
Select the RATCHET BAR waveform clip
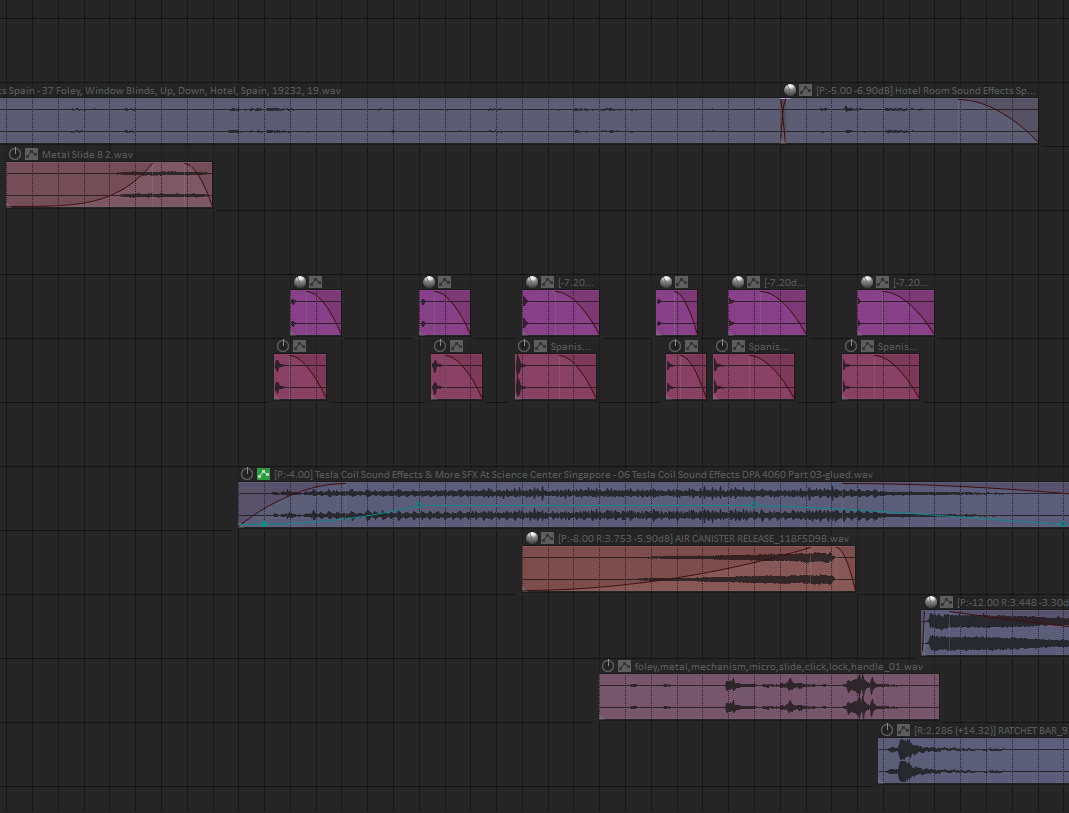pyautogui.click(x=974, y=761)
